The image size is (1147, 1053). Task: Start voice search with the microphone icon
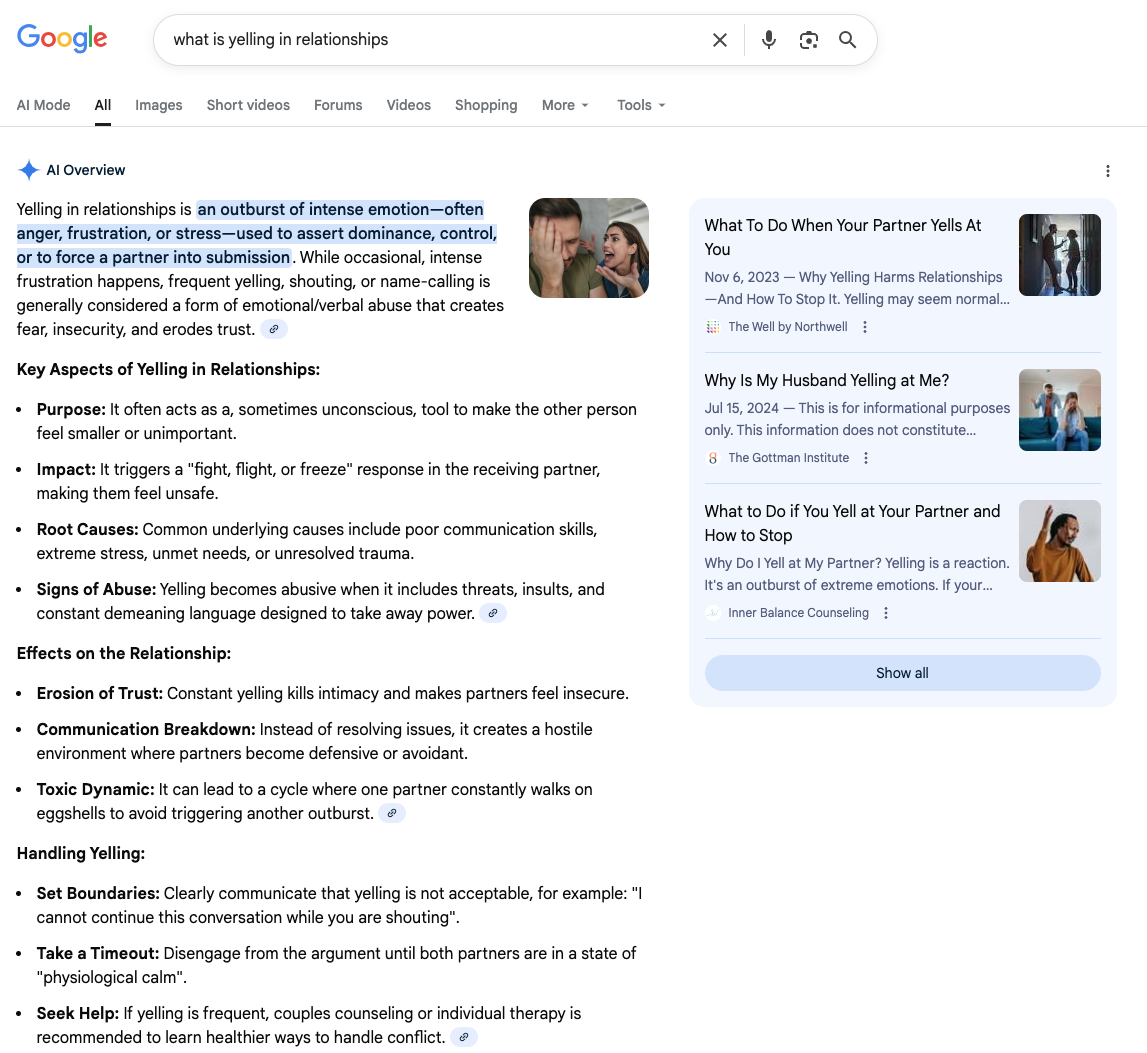pyautogui.click(x=768, y=40)
